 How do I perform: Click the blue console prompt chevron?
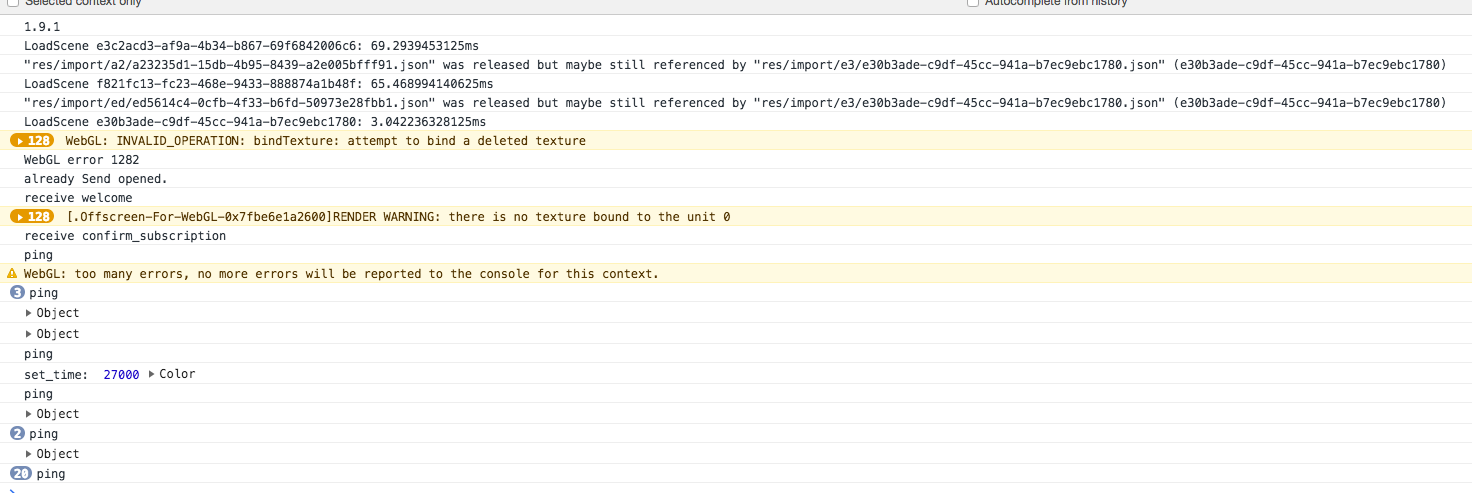12,490
